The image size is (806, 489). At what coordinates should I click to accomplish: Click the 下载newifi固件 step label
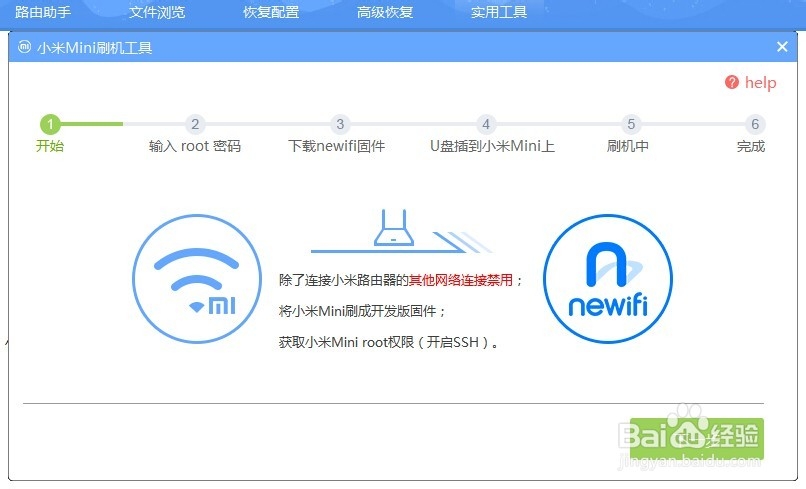pyautogui.click(x=337, y=146)
